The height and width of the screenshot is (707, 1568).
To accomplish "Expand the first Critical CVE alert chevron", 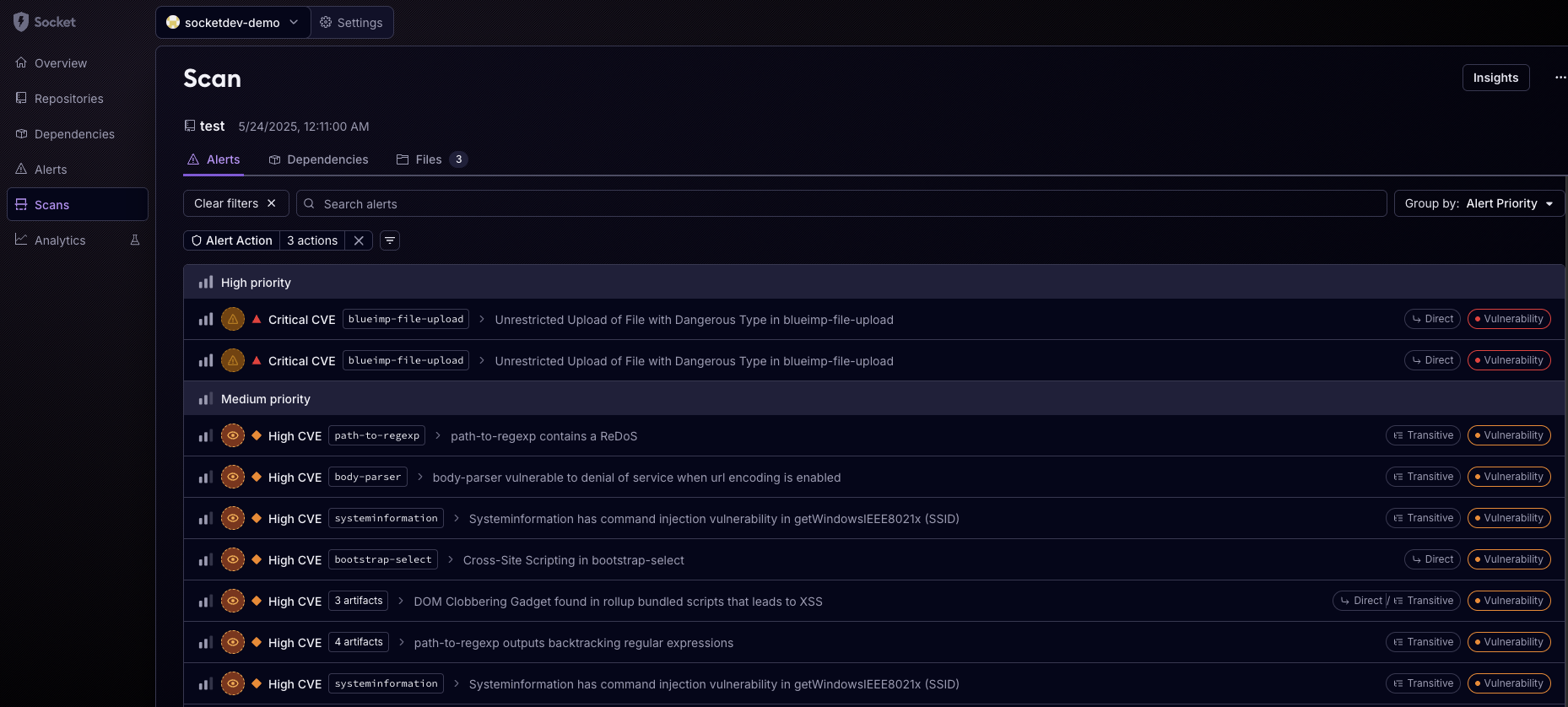I will click(482, 319).
